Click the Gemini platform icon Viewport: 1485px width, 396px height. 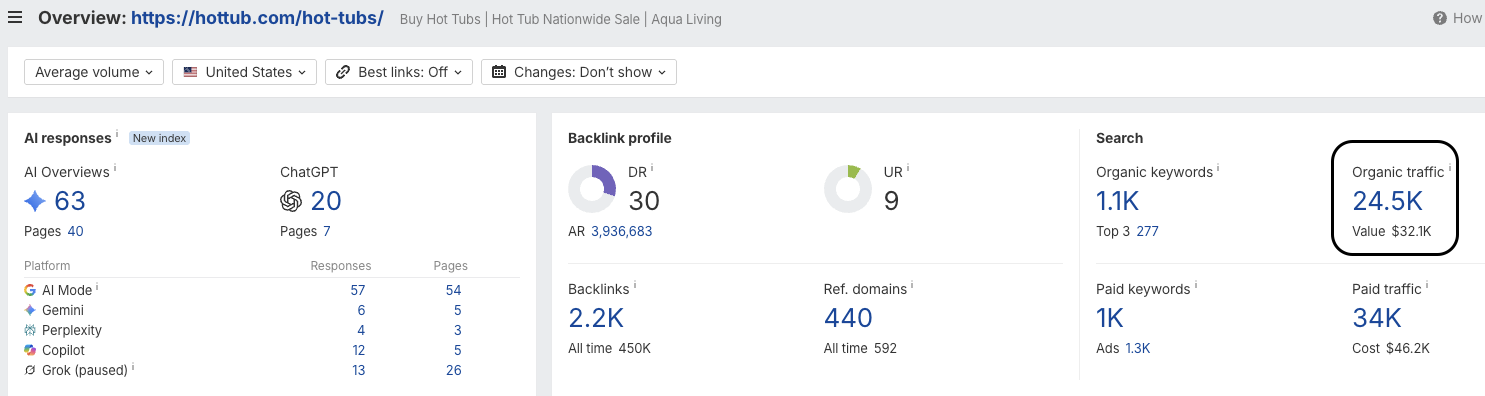(30, 310)
